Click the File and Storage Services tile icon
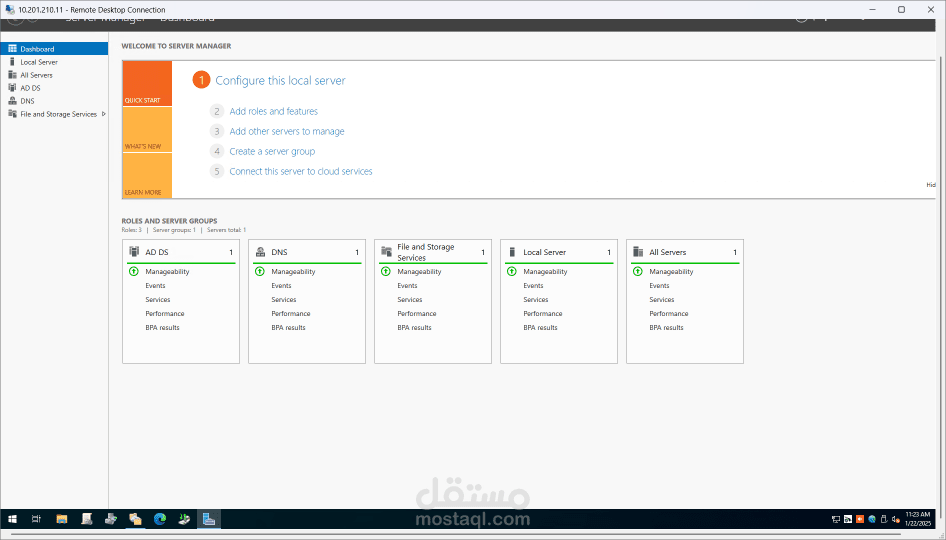946x540 pixels. coord(387,252)
